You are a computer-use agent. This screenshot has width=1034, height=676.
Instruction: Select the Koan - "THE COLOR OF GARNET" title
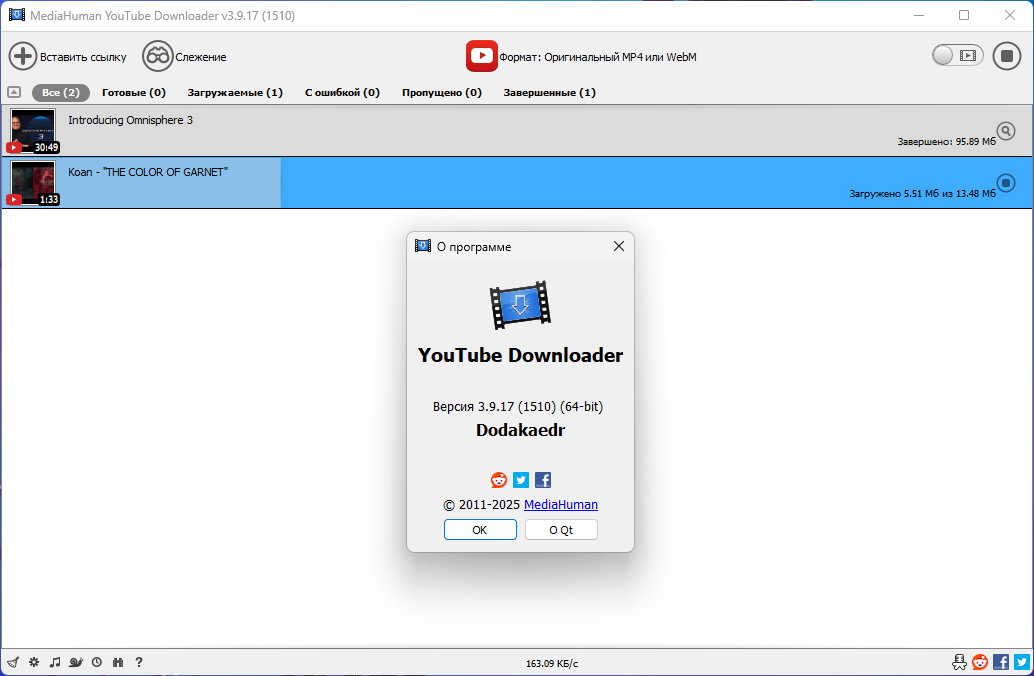(x=148, y=172)
